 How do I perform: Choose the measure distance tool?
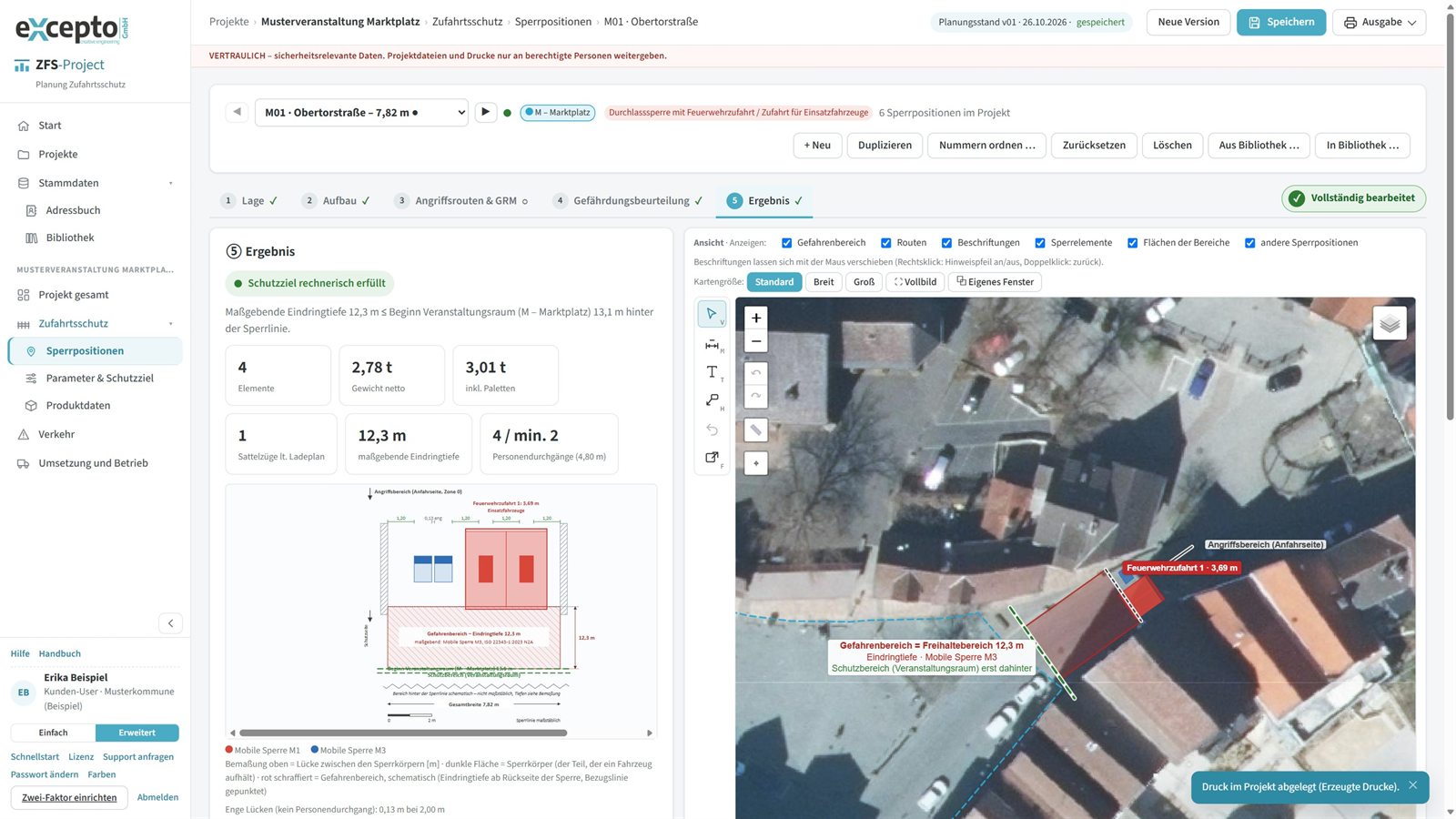(x=712, y=344)
